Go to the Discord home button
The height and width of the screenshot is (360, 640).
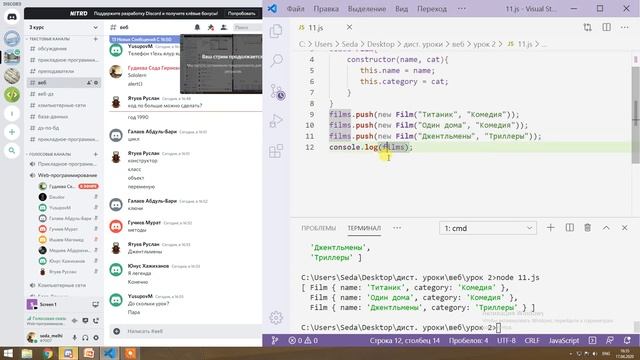(12, 17)
